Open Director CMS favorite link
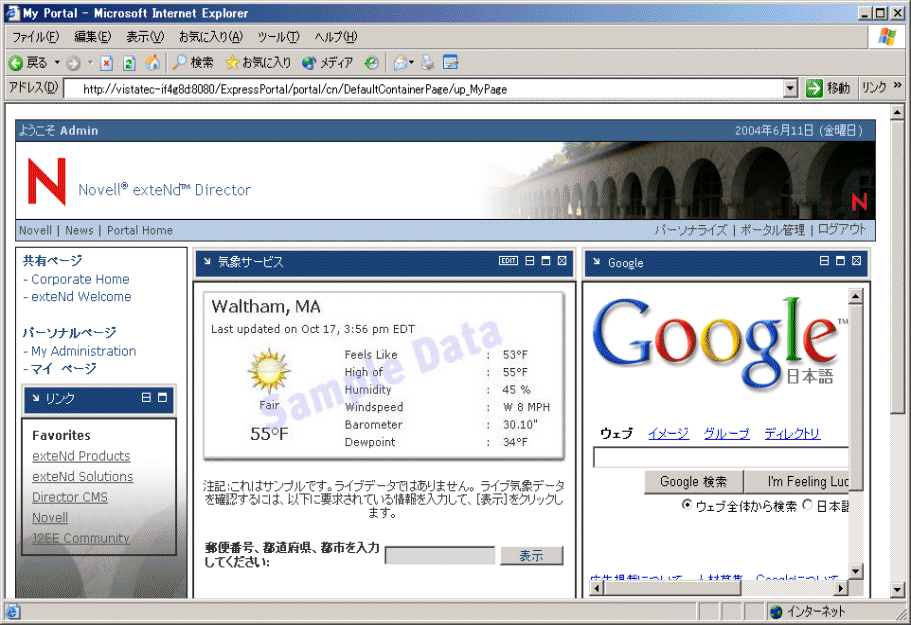The width and height of the screenshot is (911, 625). click(x=70, y=497)
